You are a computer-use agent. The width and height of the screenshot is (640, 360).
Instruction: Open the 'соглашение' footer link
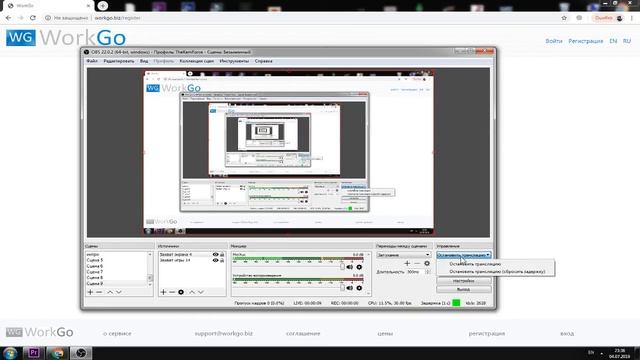pyautogui.click(x=303, y=333)
